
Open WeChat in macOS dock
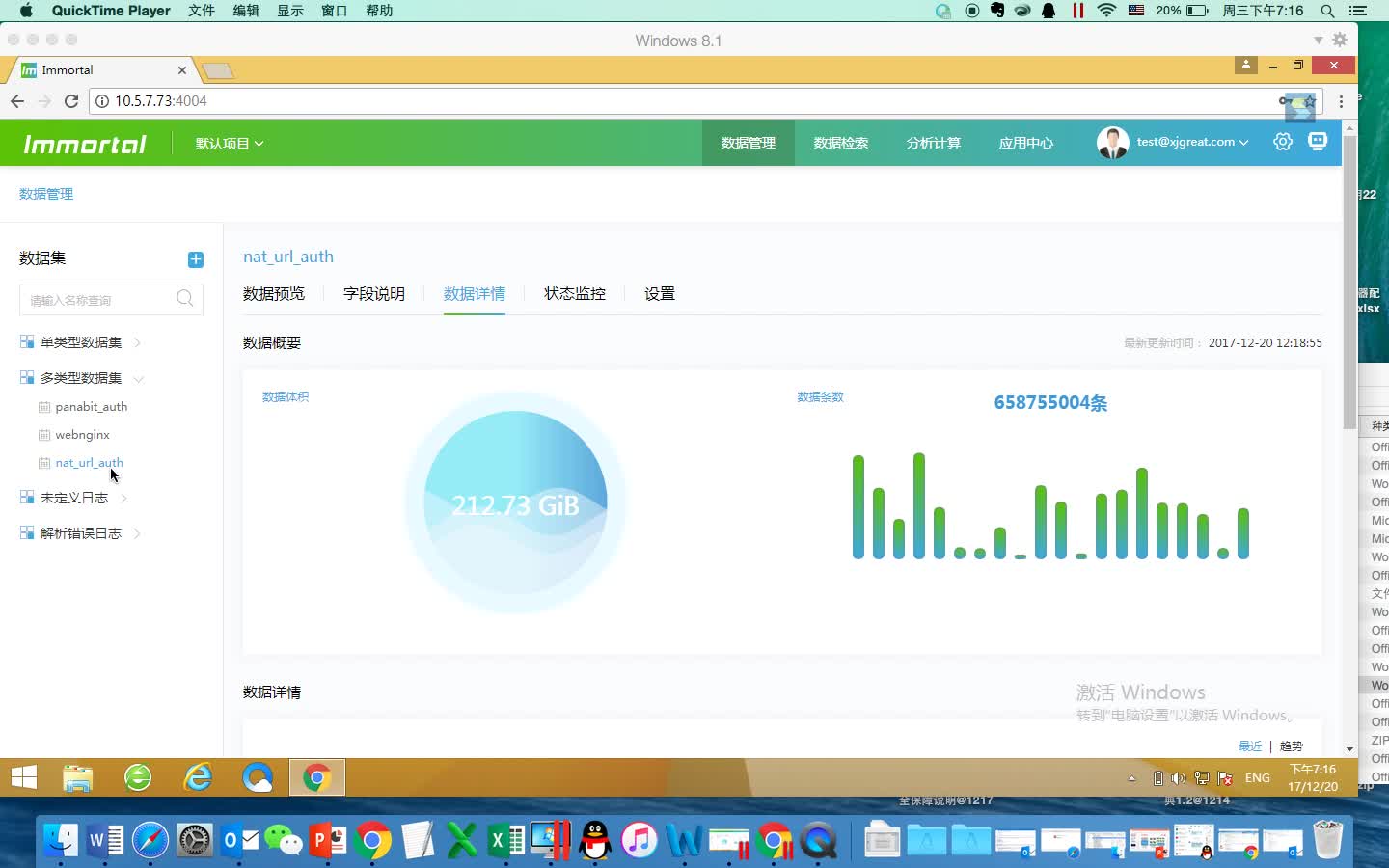coord(284,841)
